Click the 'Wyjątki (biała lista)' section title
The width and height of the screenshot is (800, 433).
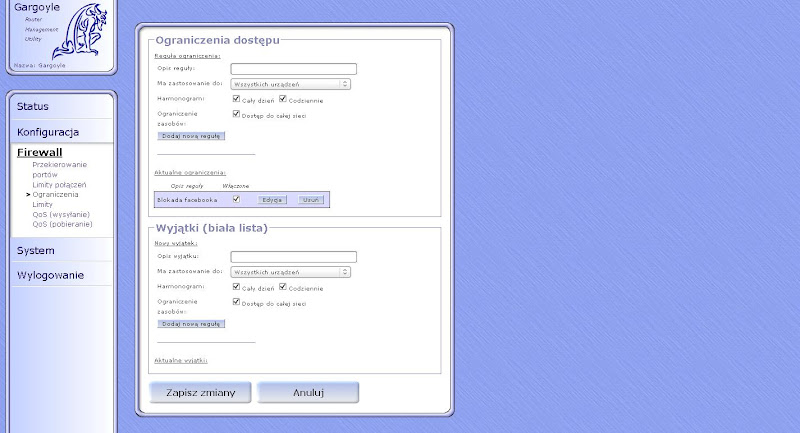tap(212, 228)
